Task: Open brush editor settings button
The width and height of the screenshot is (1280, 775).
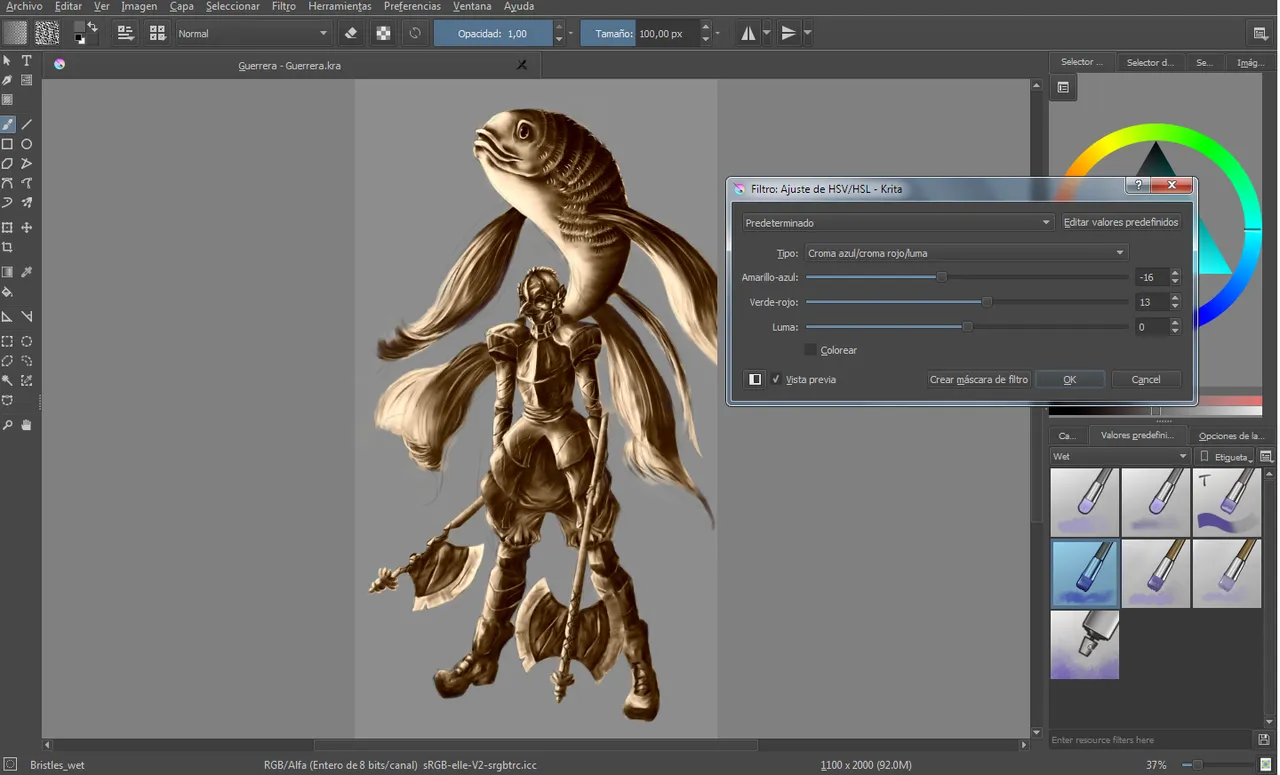Action: coord(126,33)
